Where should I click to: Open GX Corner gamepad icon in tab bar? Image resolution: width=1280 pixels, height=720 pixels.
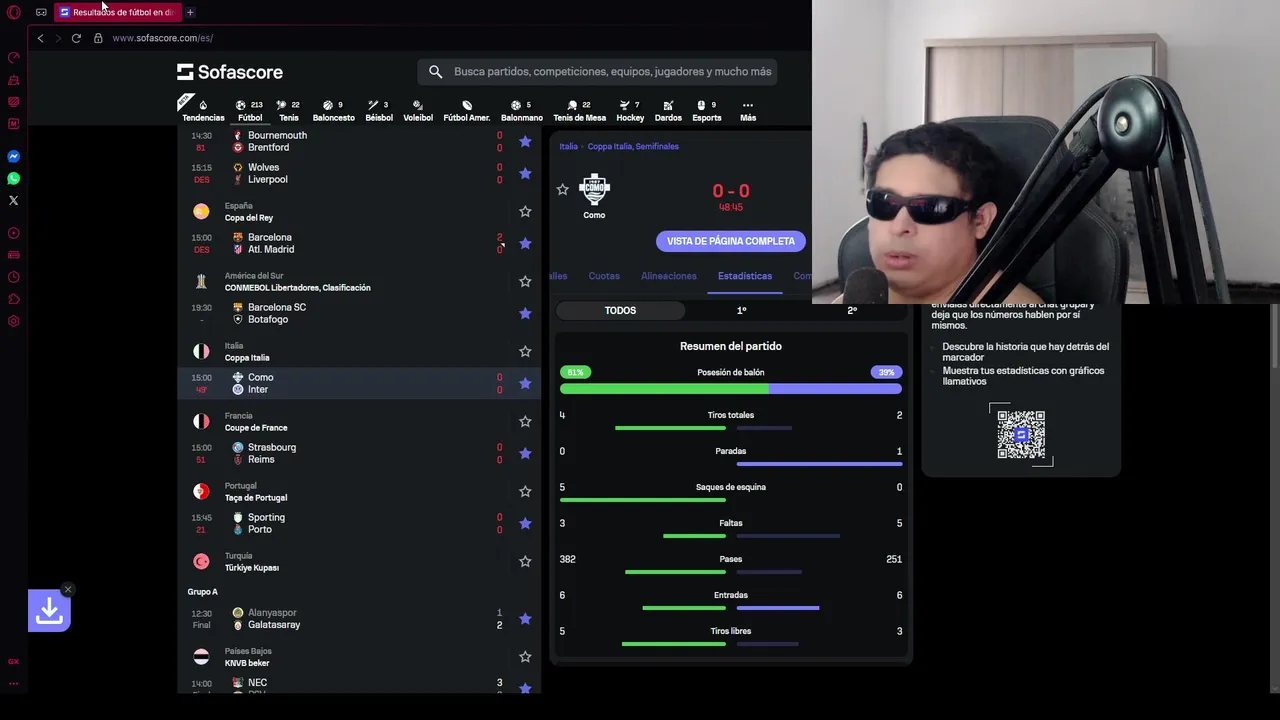click(41, 12)
